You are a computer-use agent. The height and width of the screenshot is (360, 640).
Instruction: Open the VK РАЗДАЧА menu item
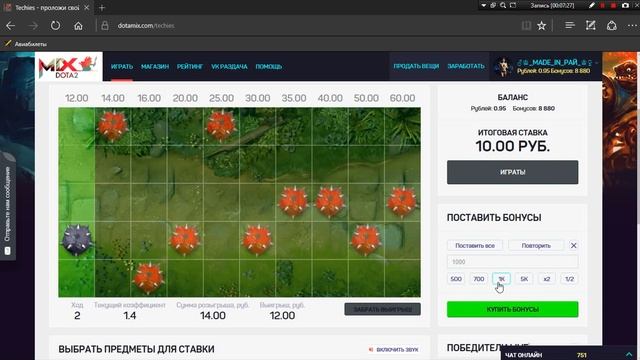pos(229,67)
